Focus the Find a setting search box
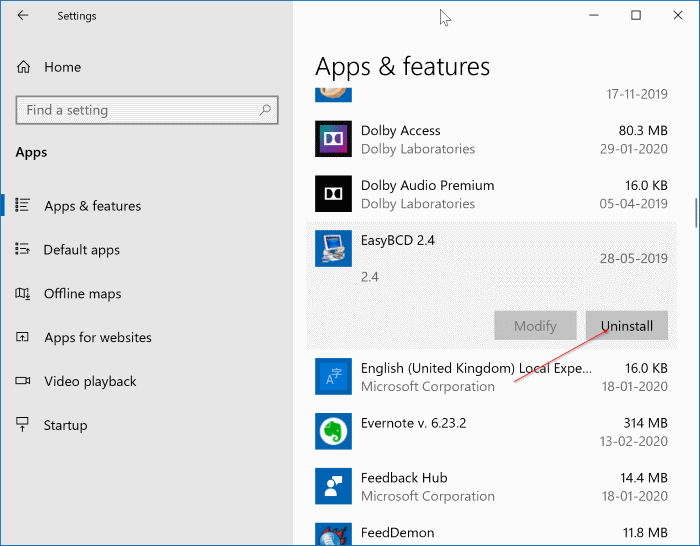The image size is (700, 546). pyautogui.click(x=147, y=110)
